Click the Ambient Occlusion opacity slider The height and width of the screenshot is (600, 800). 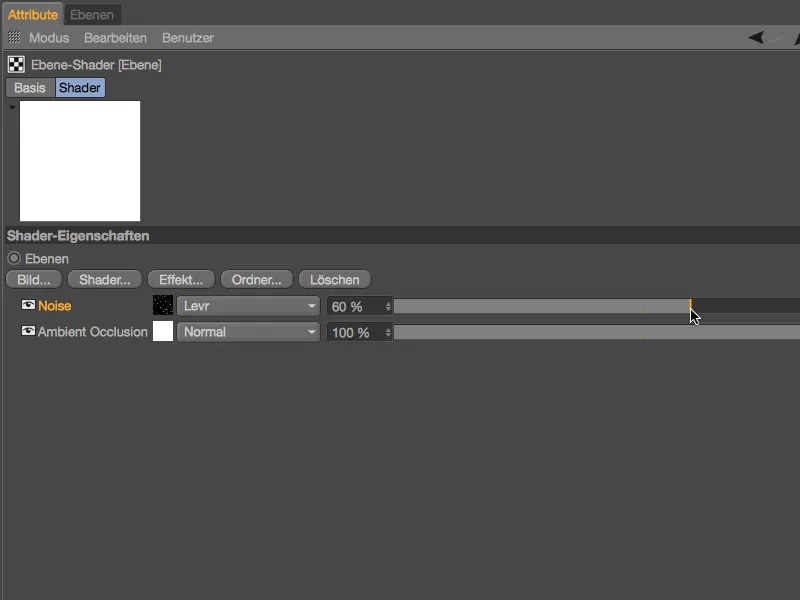[x=597, y=332]
